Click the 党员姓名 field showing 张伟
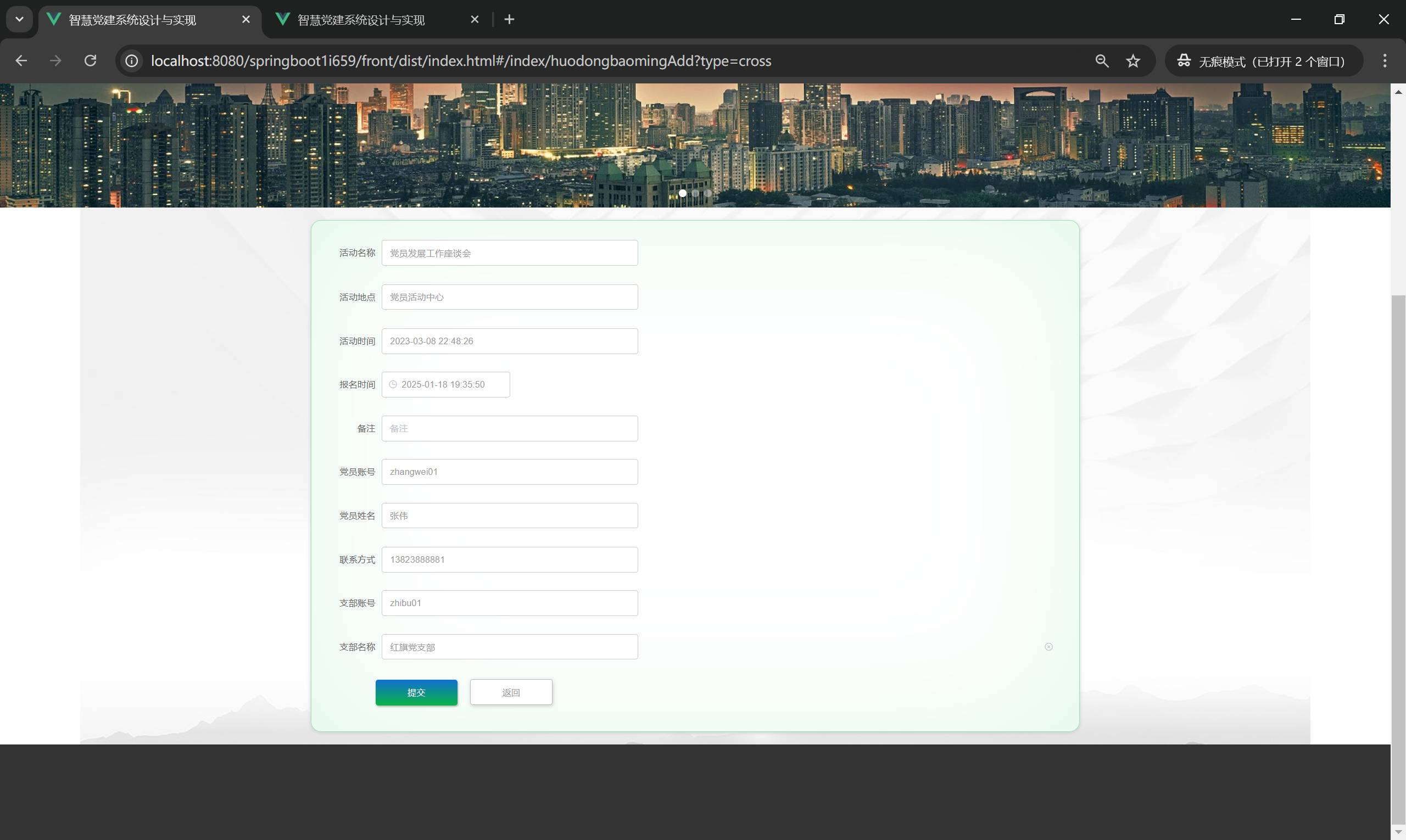 510,516
